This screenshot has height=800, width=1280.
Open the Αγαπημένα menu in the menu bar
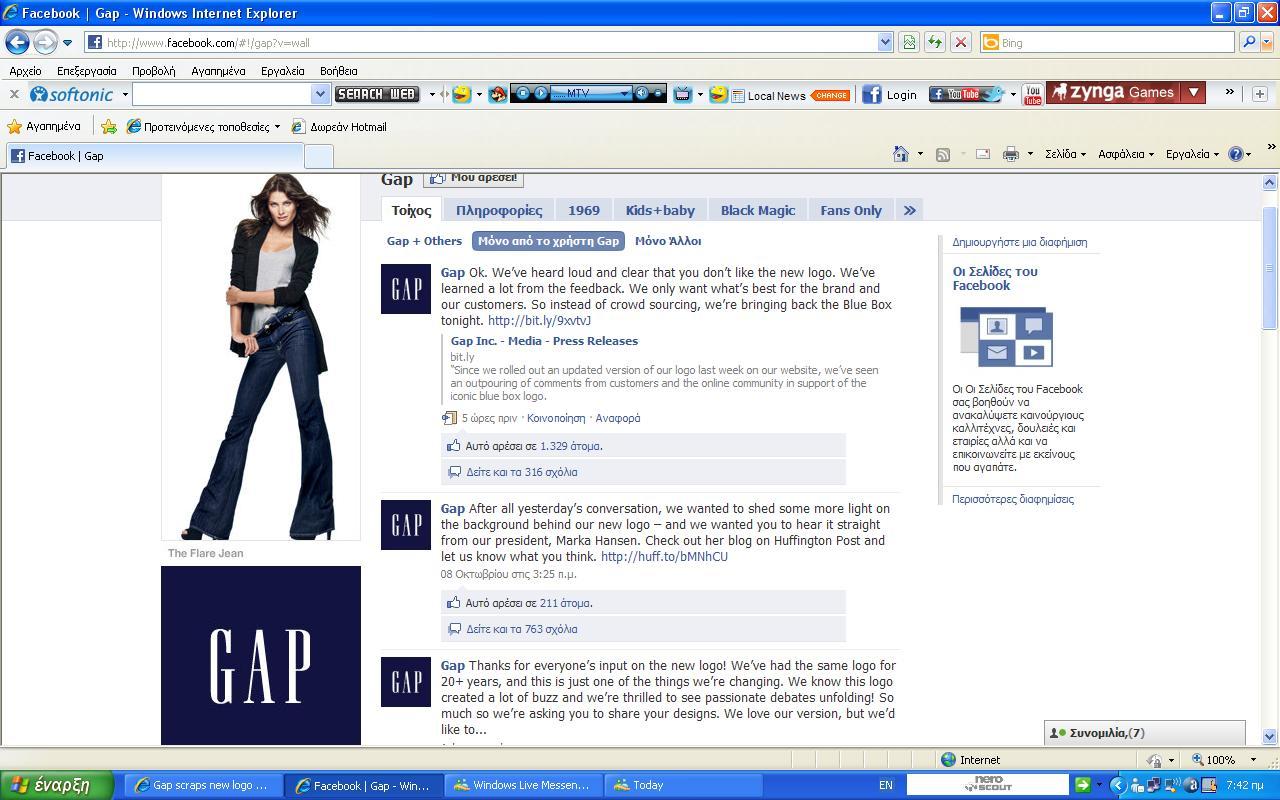pos(218,71)
